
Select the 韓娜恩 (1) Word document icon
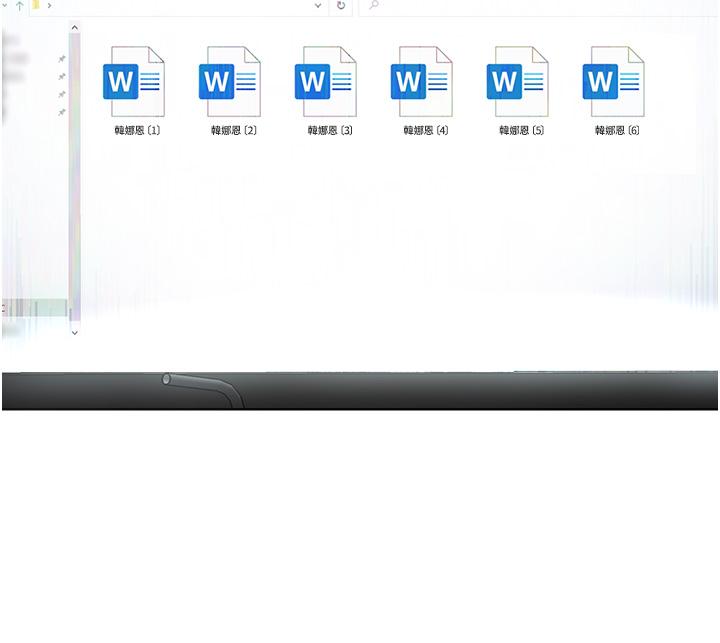click(133, 82)
